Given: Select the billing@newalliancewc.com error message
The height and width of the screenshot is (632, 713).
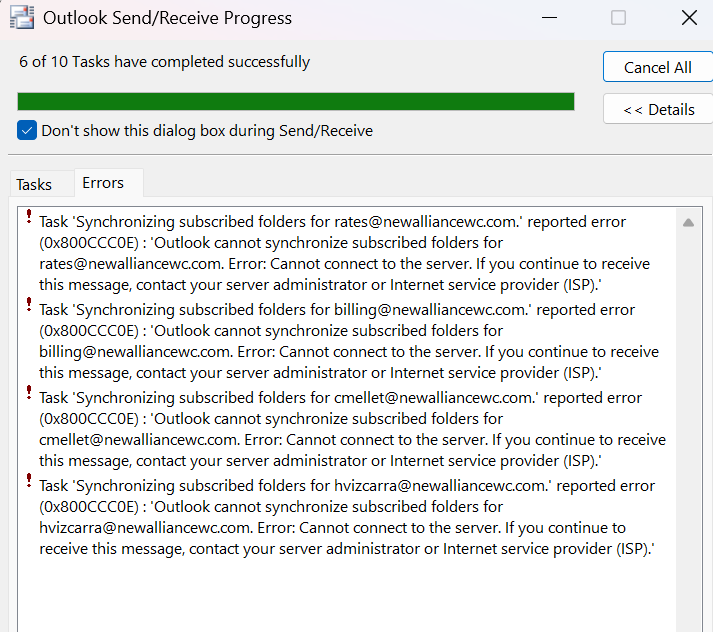Looking at the screenshot, I should tap(349, 341).
